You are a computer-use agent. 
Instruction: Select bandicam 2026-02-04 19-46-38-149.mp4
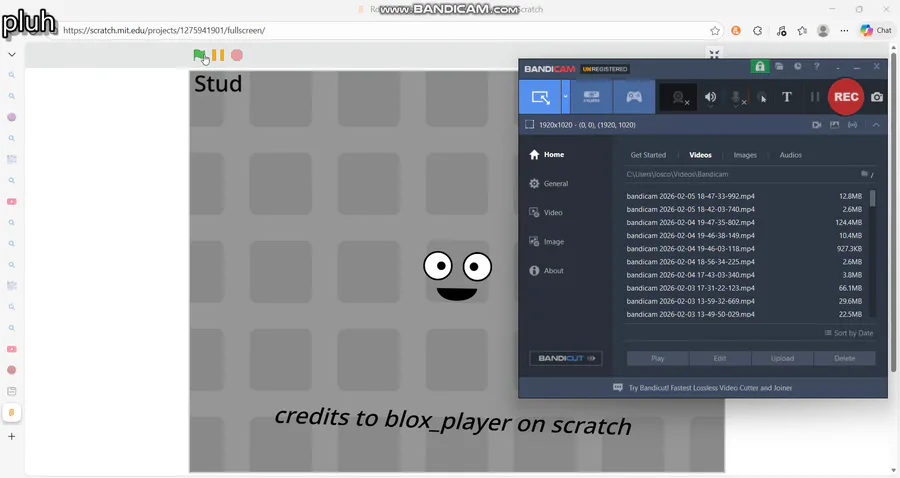coord(744,236)
